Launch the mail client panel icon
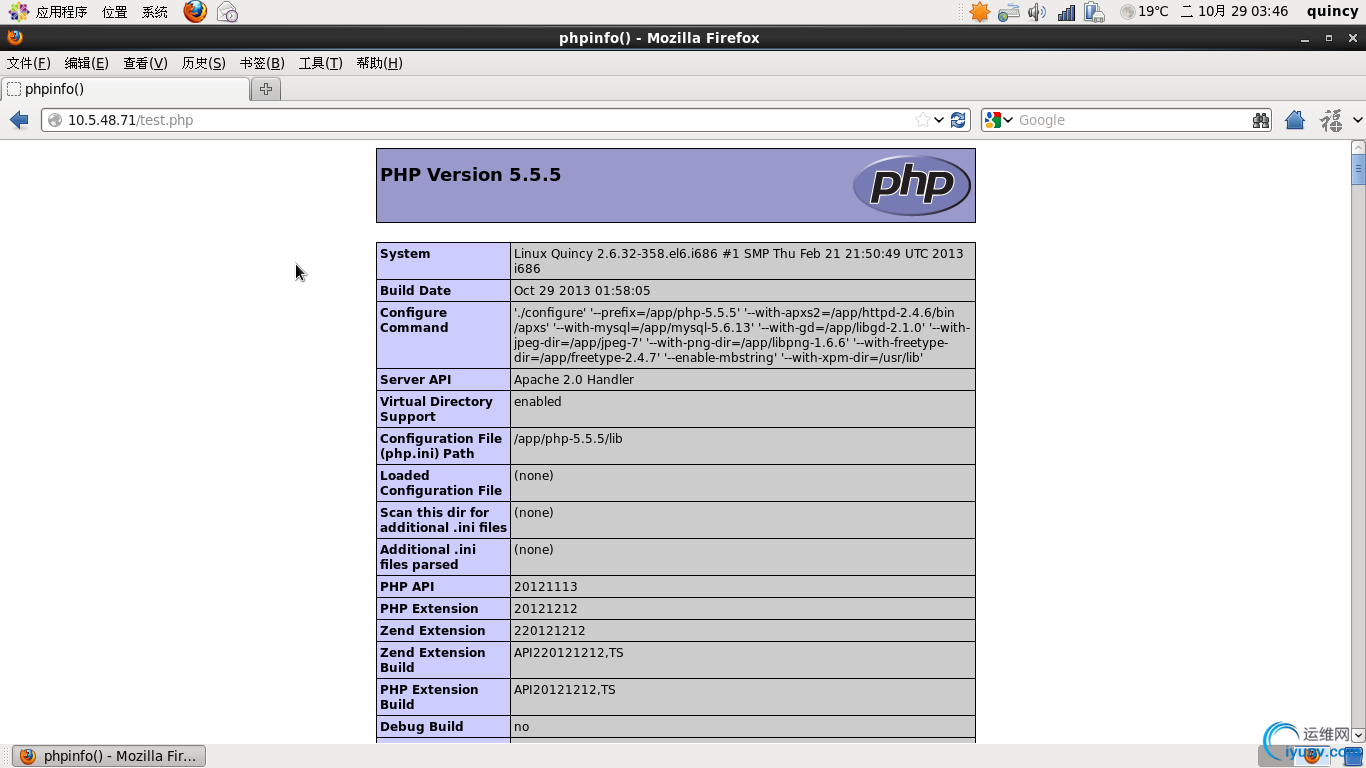This screenshot has width=1366, height=768. click(x=227, y=12)
